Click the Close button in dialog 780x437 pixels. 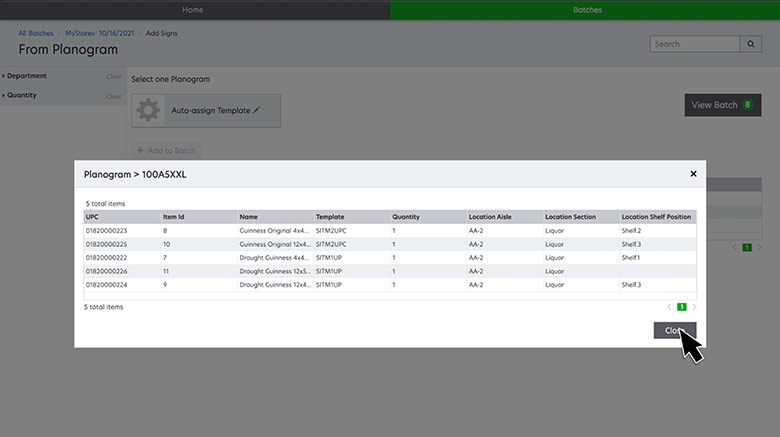[x=674, y=330]
